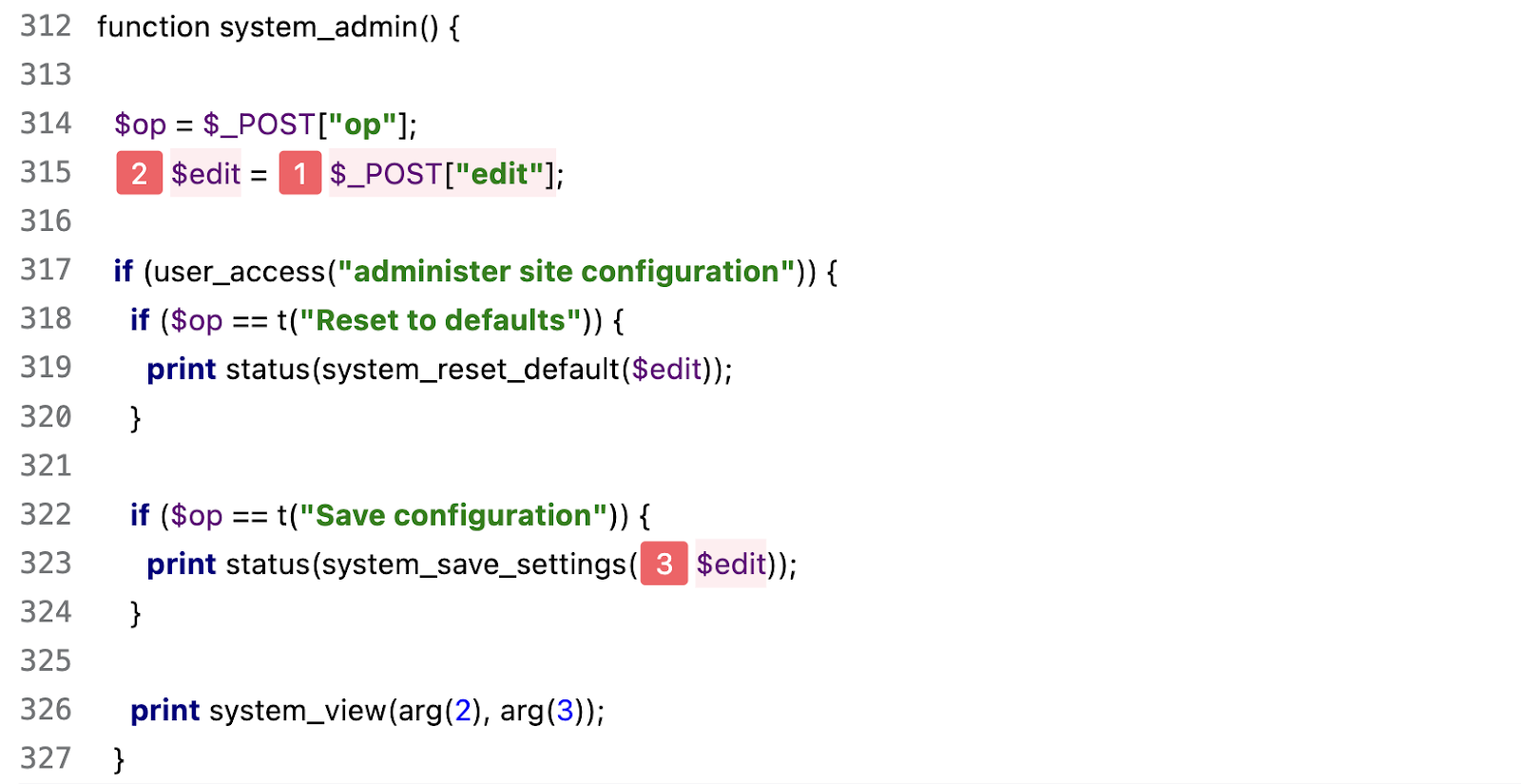
Task: Select line number 314
Action: click(x=46, y=124)
